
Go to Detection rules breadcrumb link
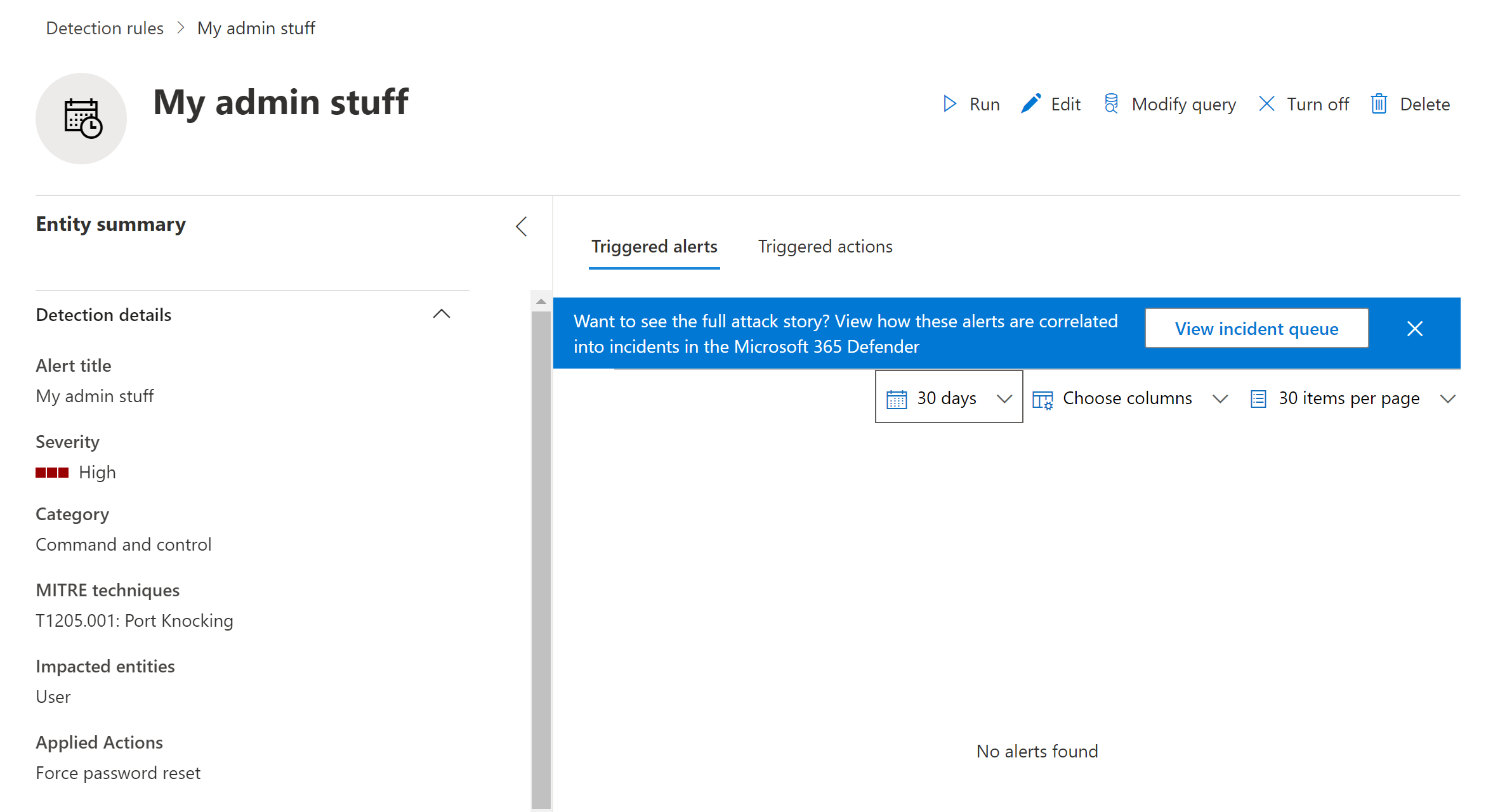point(105,29)
